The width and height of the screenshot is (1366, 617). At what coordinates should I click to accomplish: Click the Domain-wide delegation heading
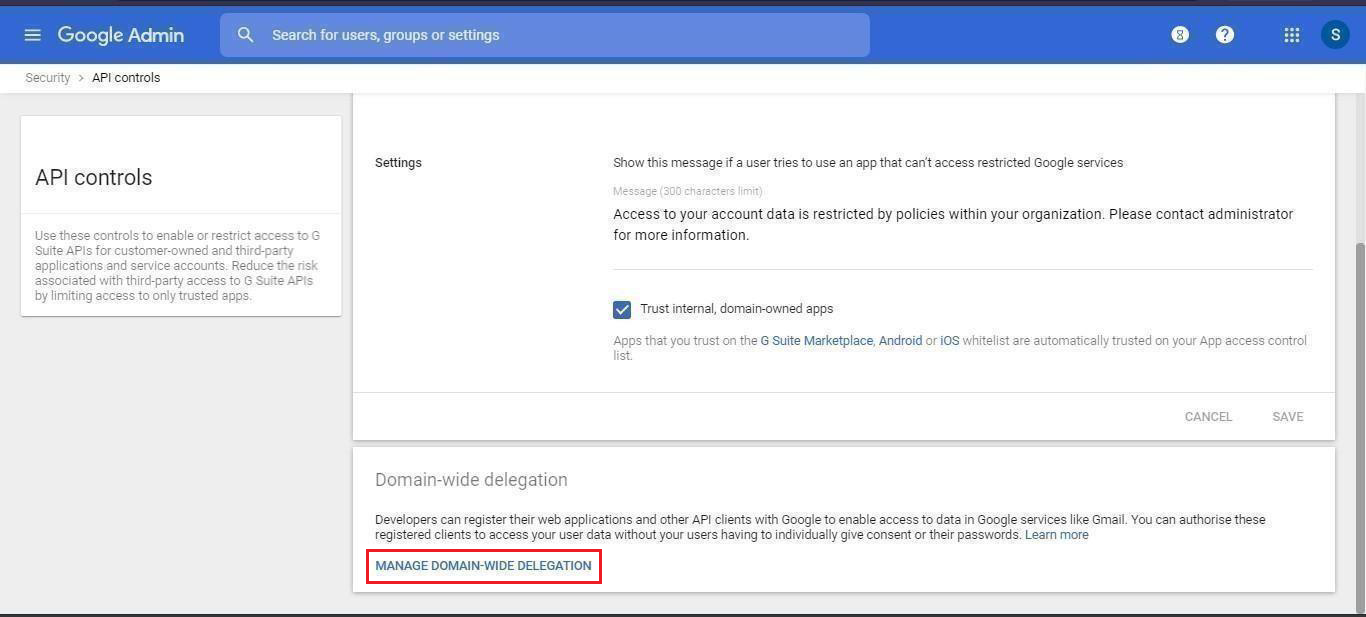pos(471,480)
